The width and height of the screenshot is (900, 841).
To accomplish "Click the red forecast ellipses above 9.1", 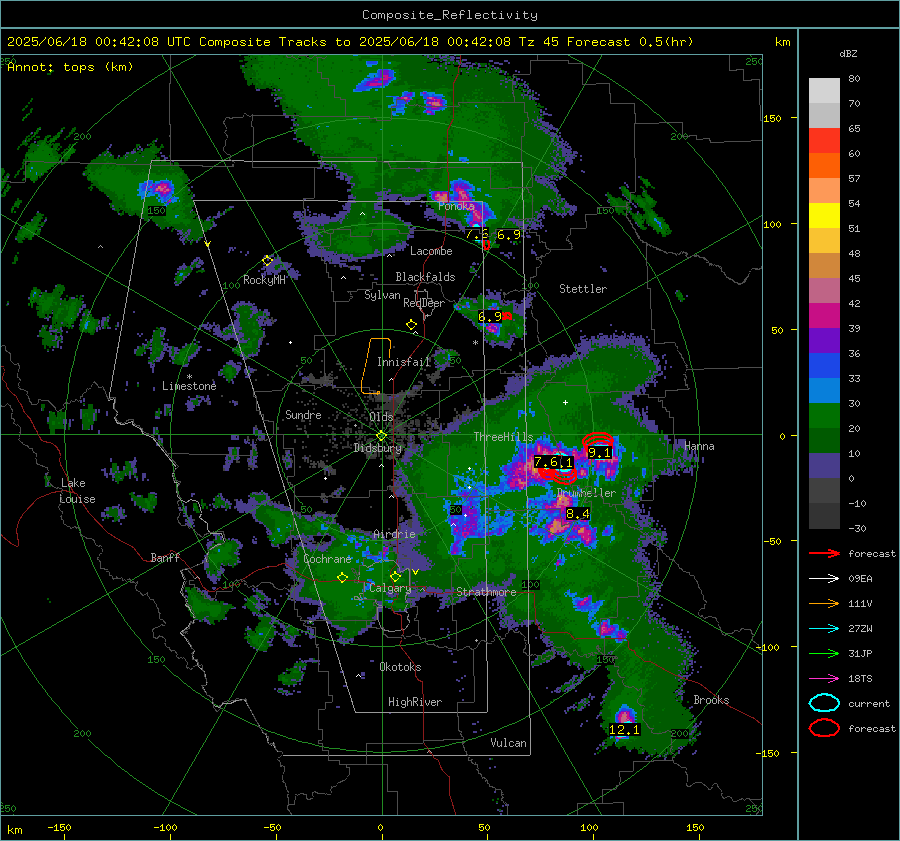I will pos(598,440).
